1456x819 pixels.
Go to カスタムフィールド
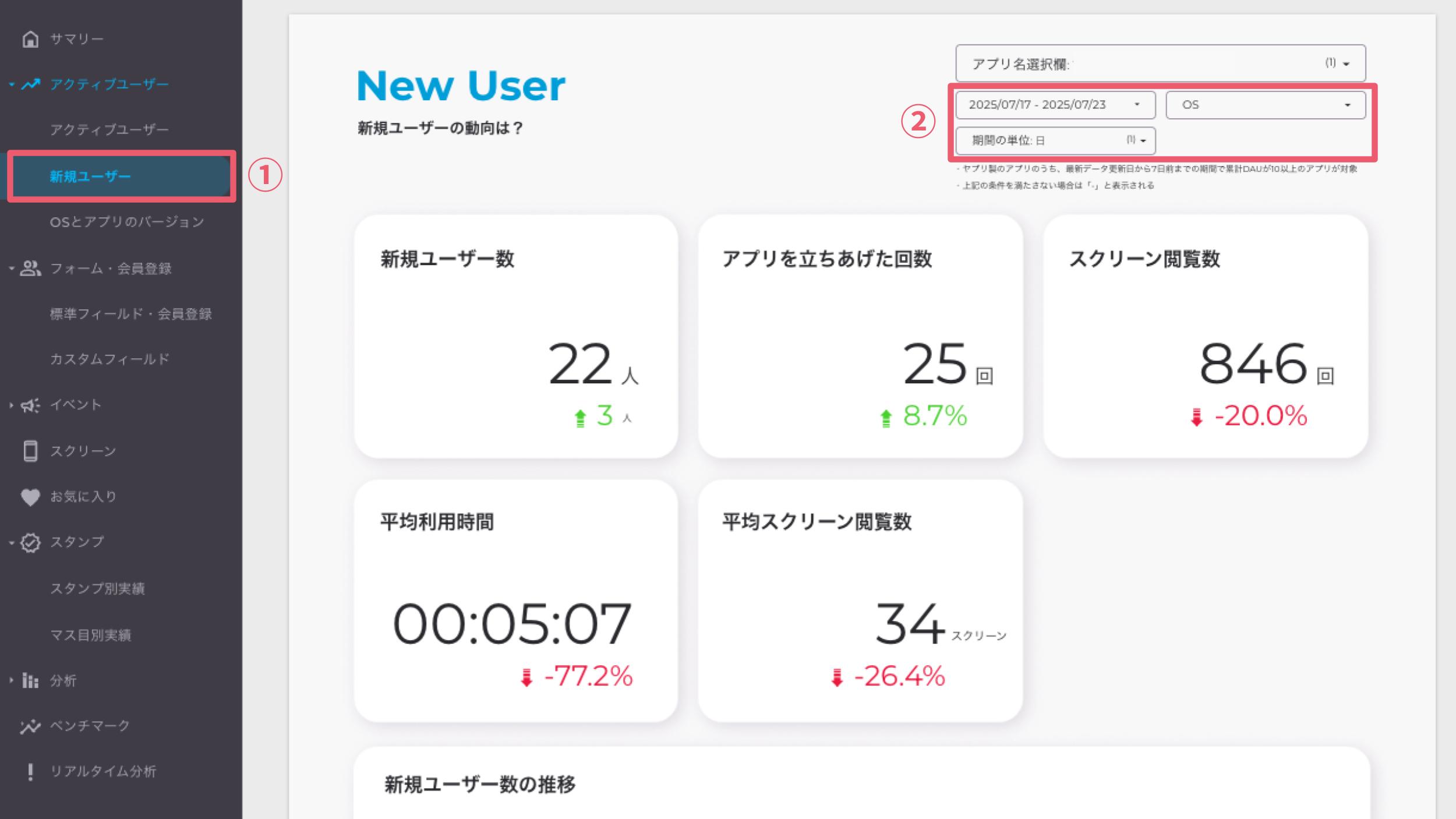pos(109,359)
